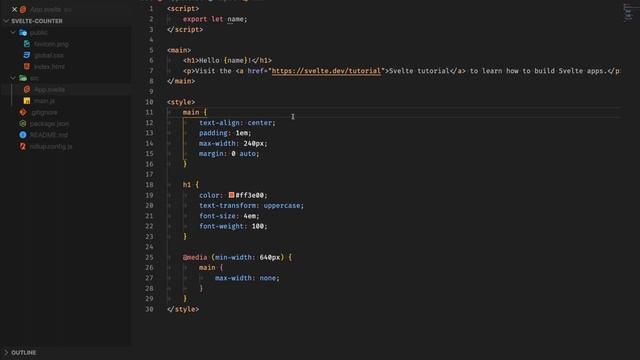Click the {name} expression in the h1
Image resolution: width=640 pixels, height=360 pixels.
coord(236,60)
